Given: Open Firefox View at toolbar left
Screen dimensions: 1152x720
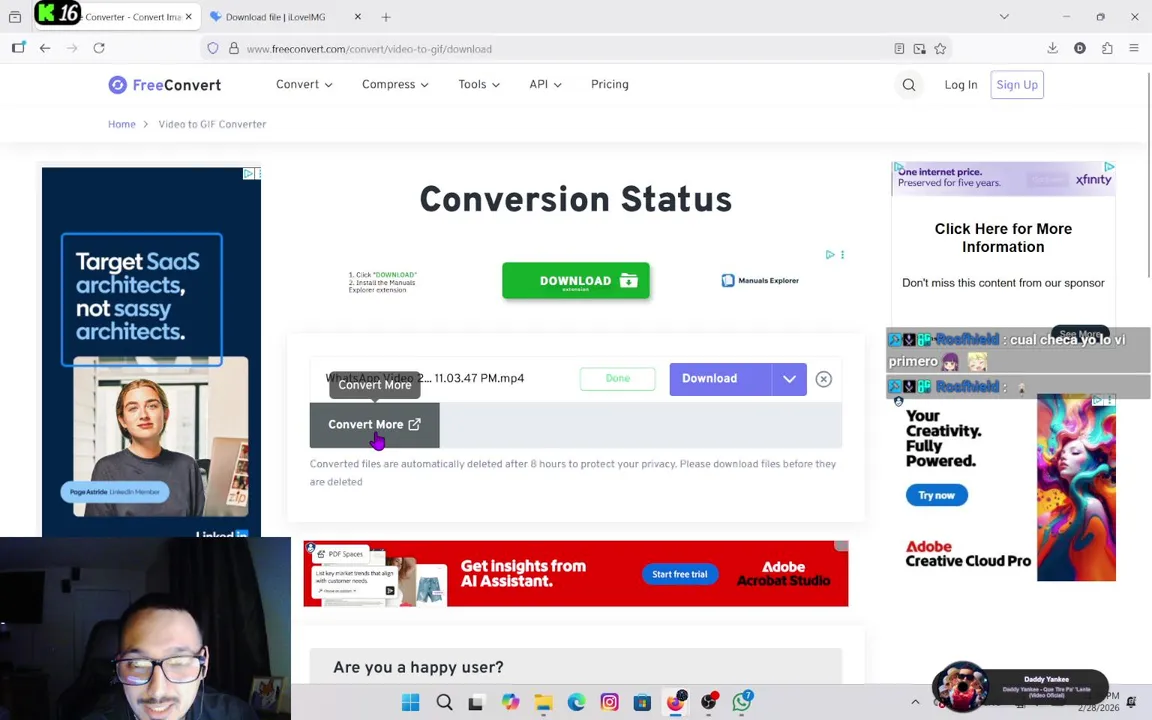Looking at the screenshot, I should pos(18,48).
